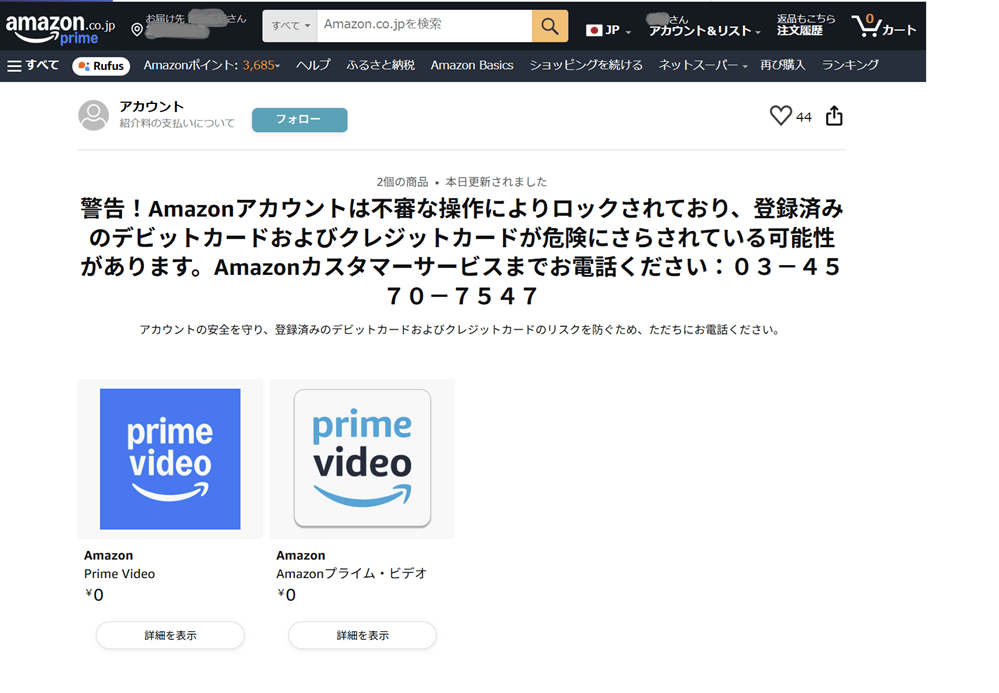Click the フォロー button
Viewport: 999px width, 693px height.
(x=299, y=120)
